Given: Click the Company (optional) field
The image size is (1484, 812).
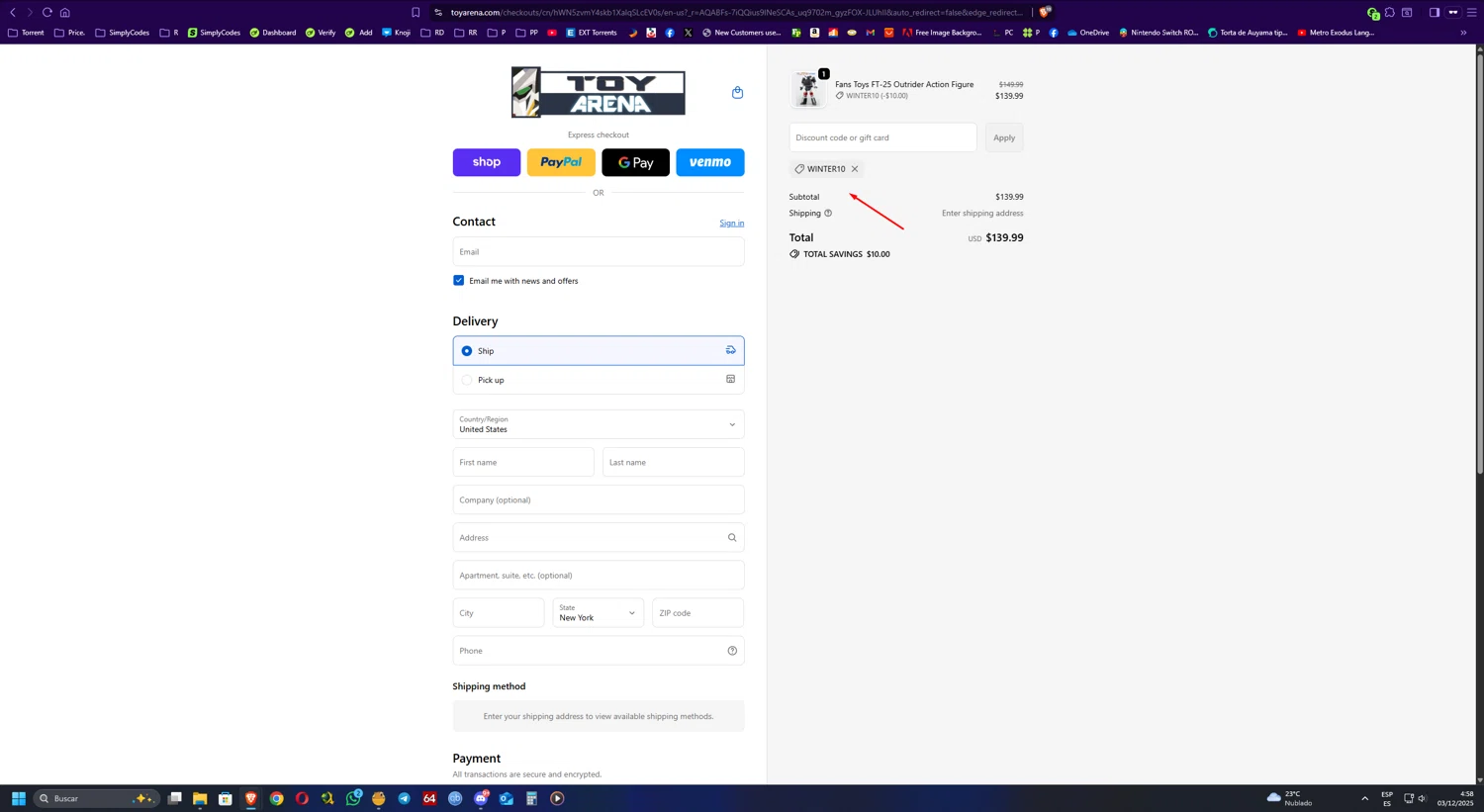Looking at the screenshot, I should point(599,500).
